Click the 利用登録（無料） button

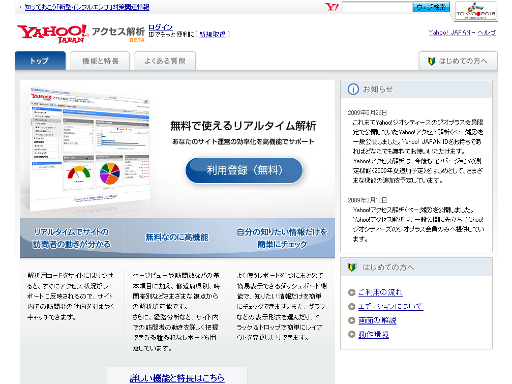tap(244, 170)
